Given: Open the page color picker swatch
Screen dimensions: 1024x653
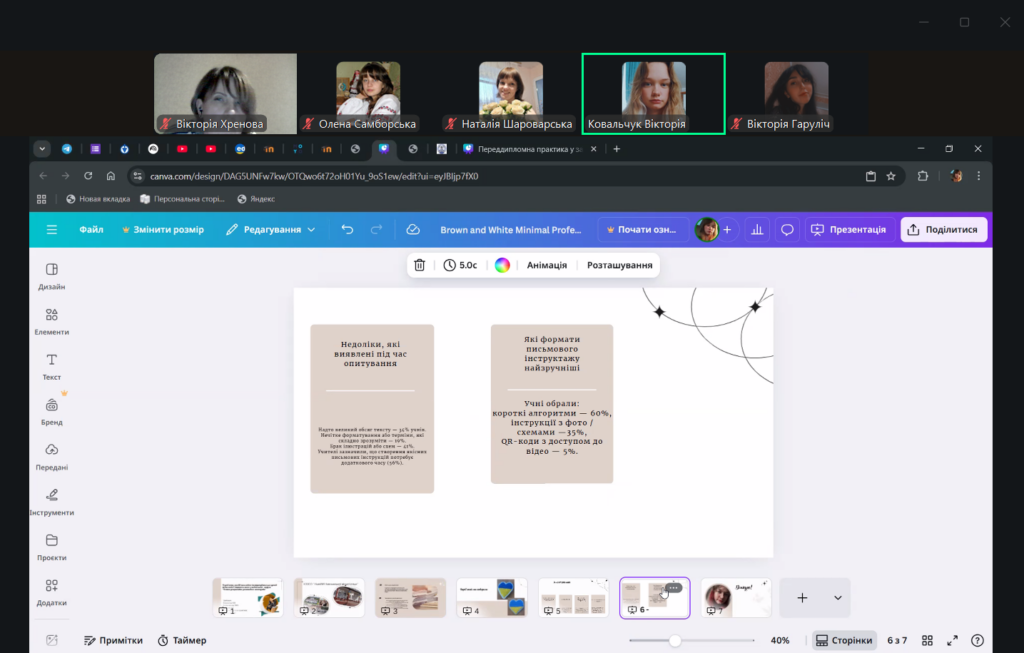Looking at the screenshot, I should 502,265.
